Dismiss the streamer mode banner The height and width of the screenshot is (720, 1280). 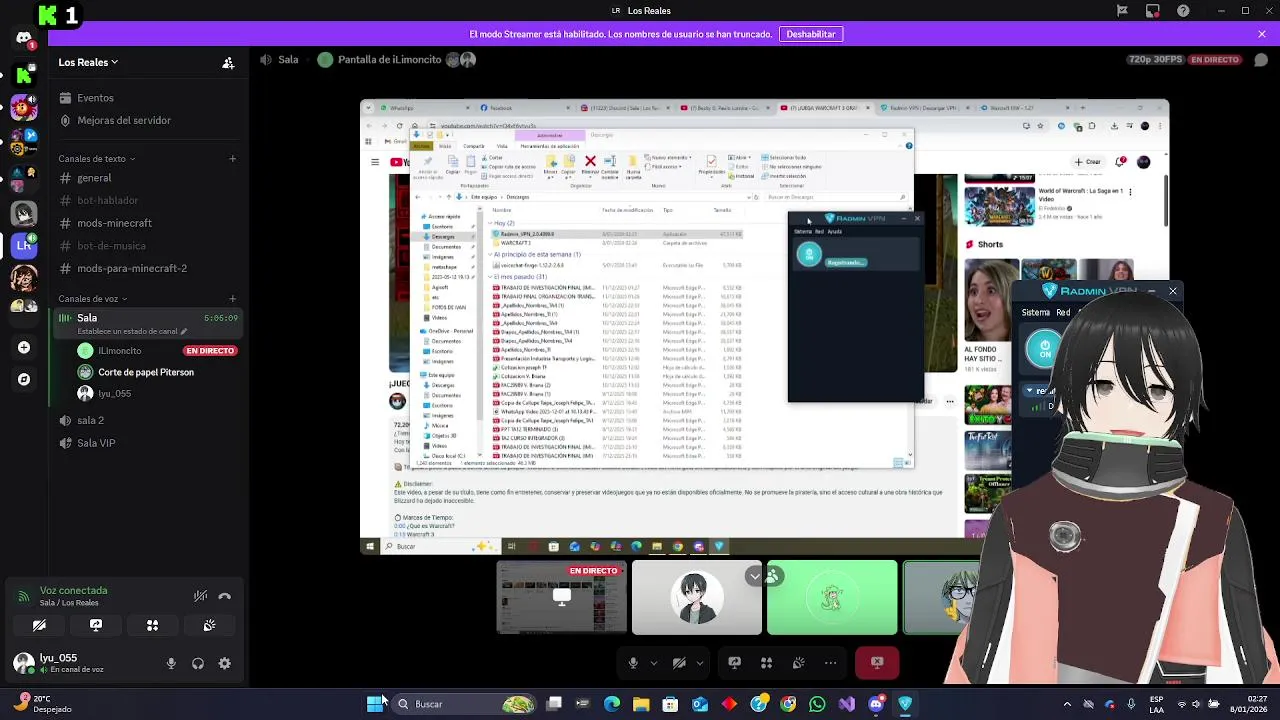(x=1262, y=34)
